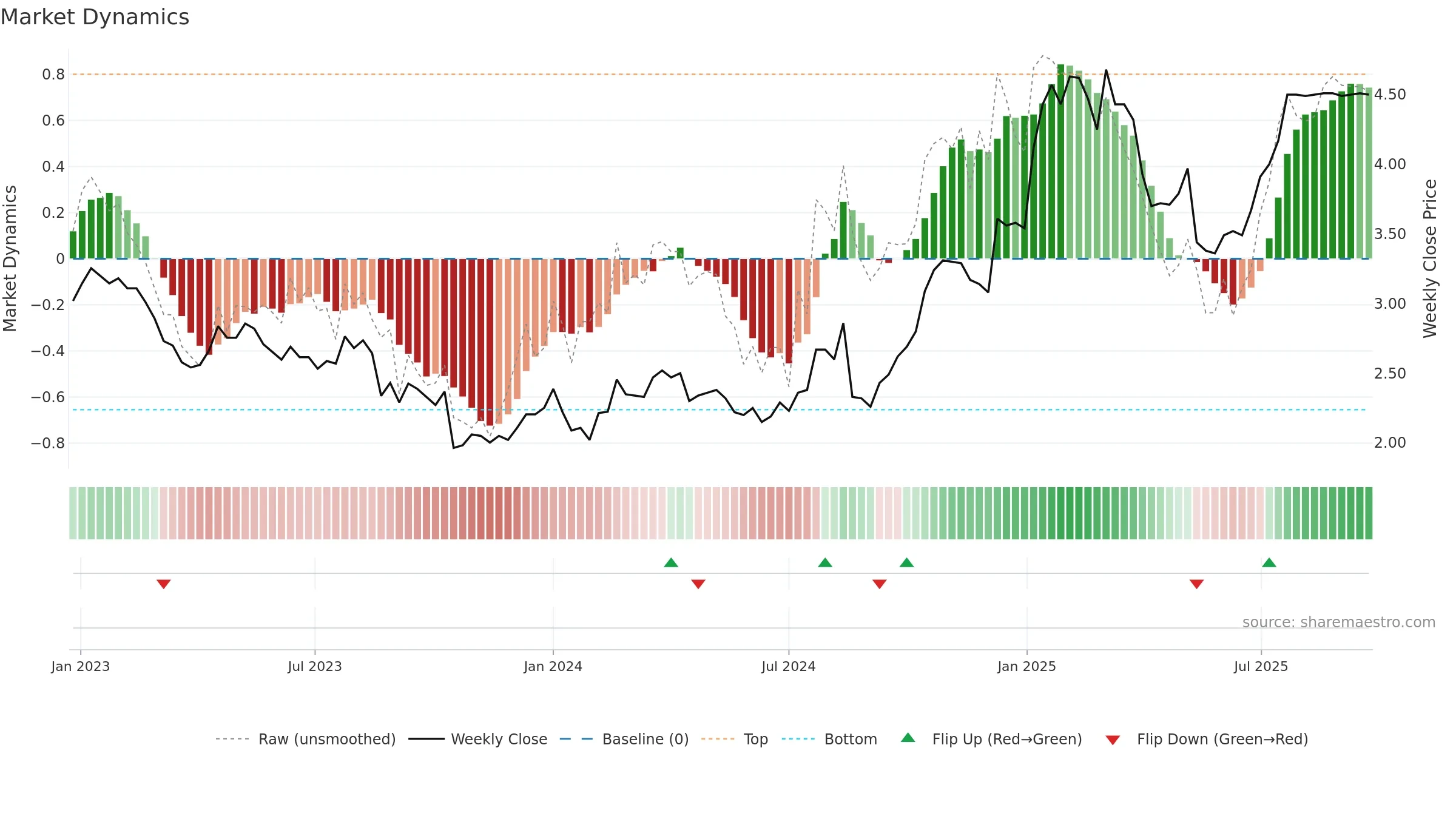Screen dimensions: 1456x819
Task: Click the −0.2 left axis tick label
Action: coord(48,305)
